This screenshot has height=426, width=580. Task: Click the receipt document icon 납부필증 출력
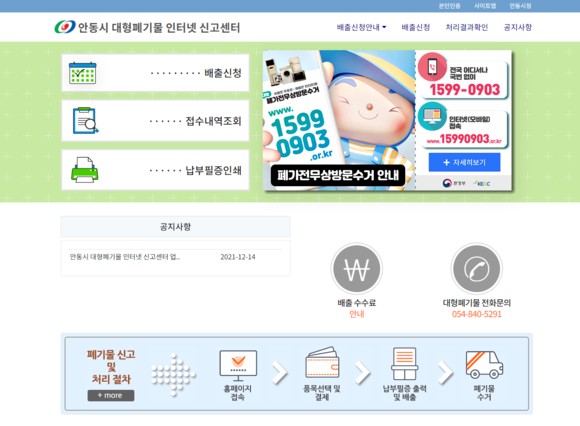(x=405, y=364)
